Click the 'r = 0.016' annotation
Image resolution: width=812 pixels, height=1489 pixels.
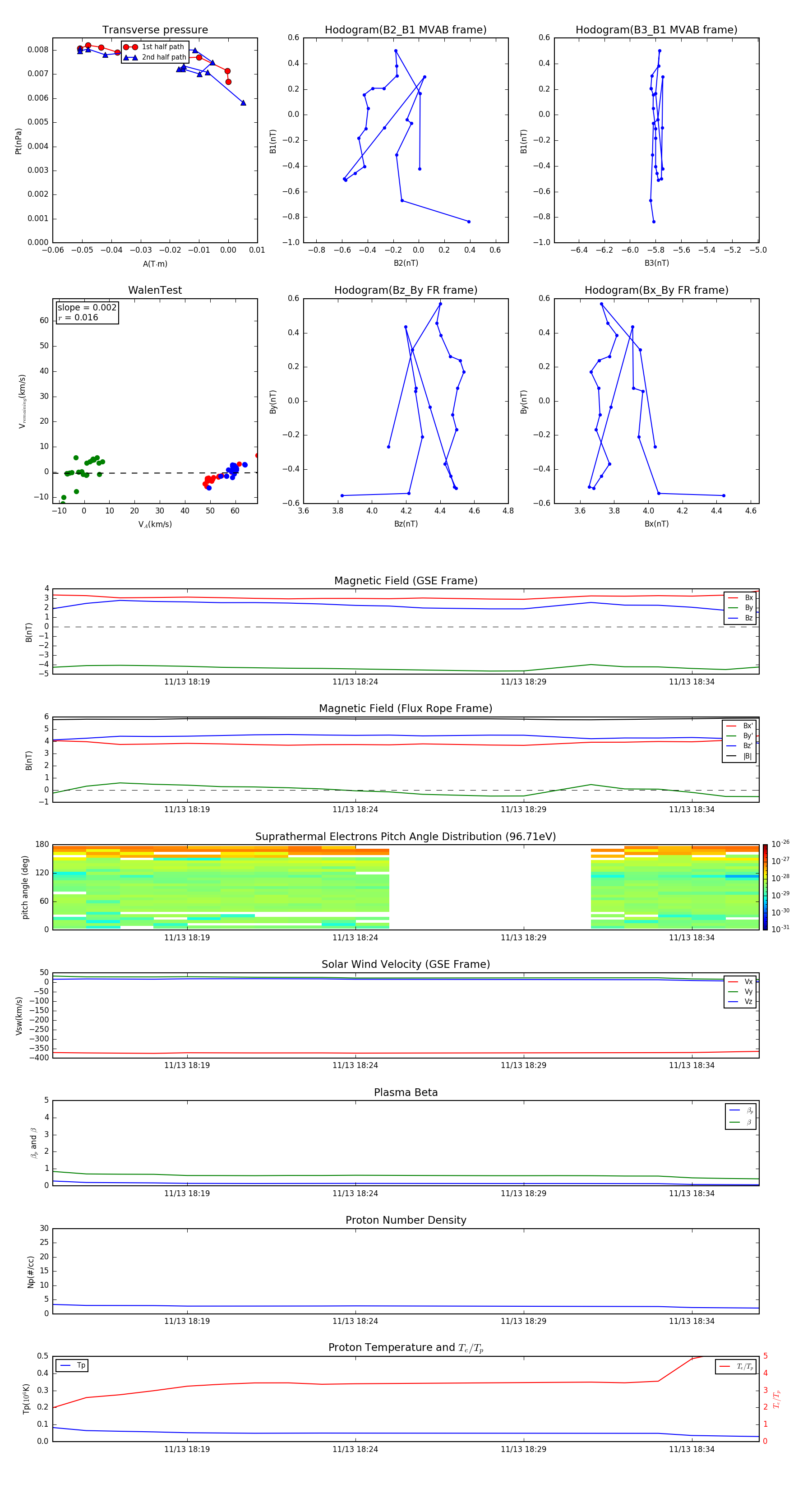click(x=78, y=317)
